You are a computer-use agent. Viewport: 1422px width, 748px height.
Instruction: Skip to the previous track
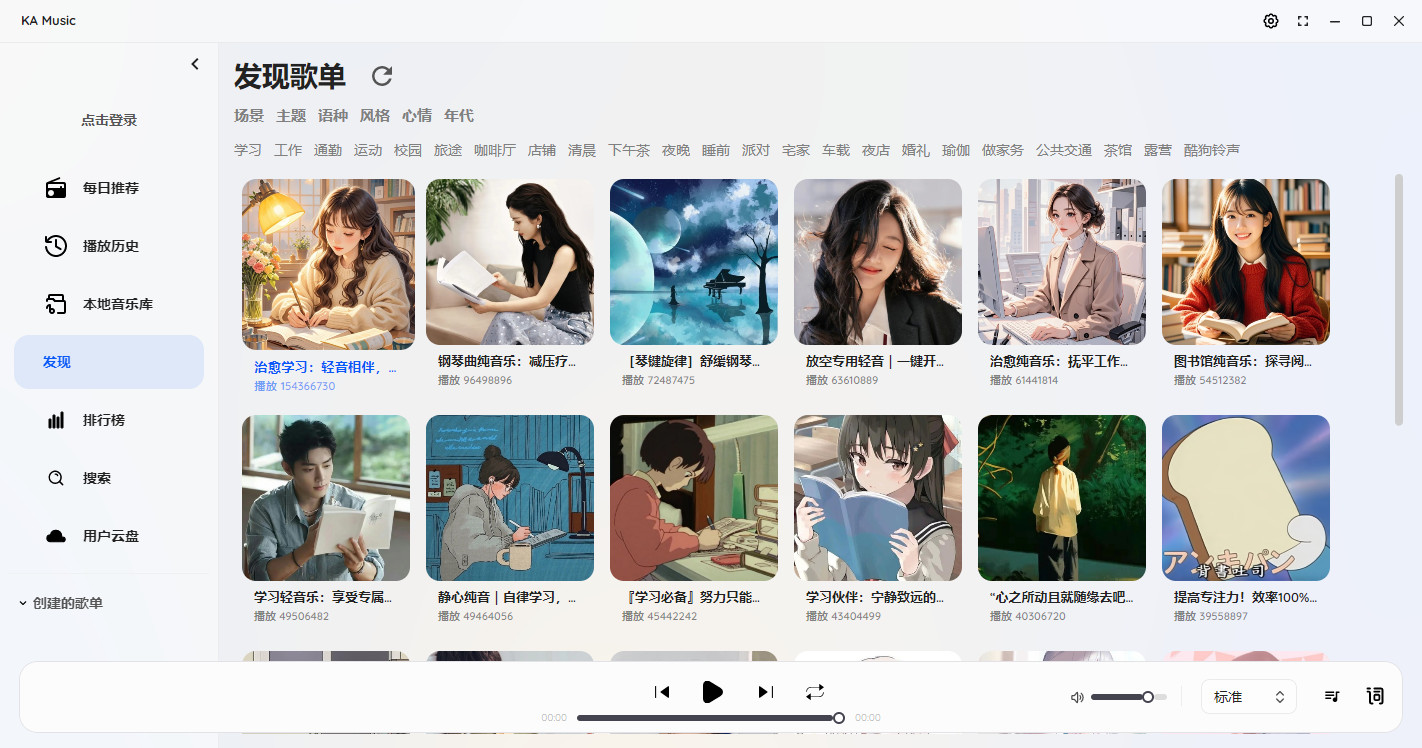pyautogui.click(x=662, y=692)
